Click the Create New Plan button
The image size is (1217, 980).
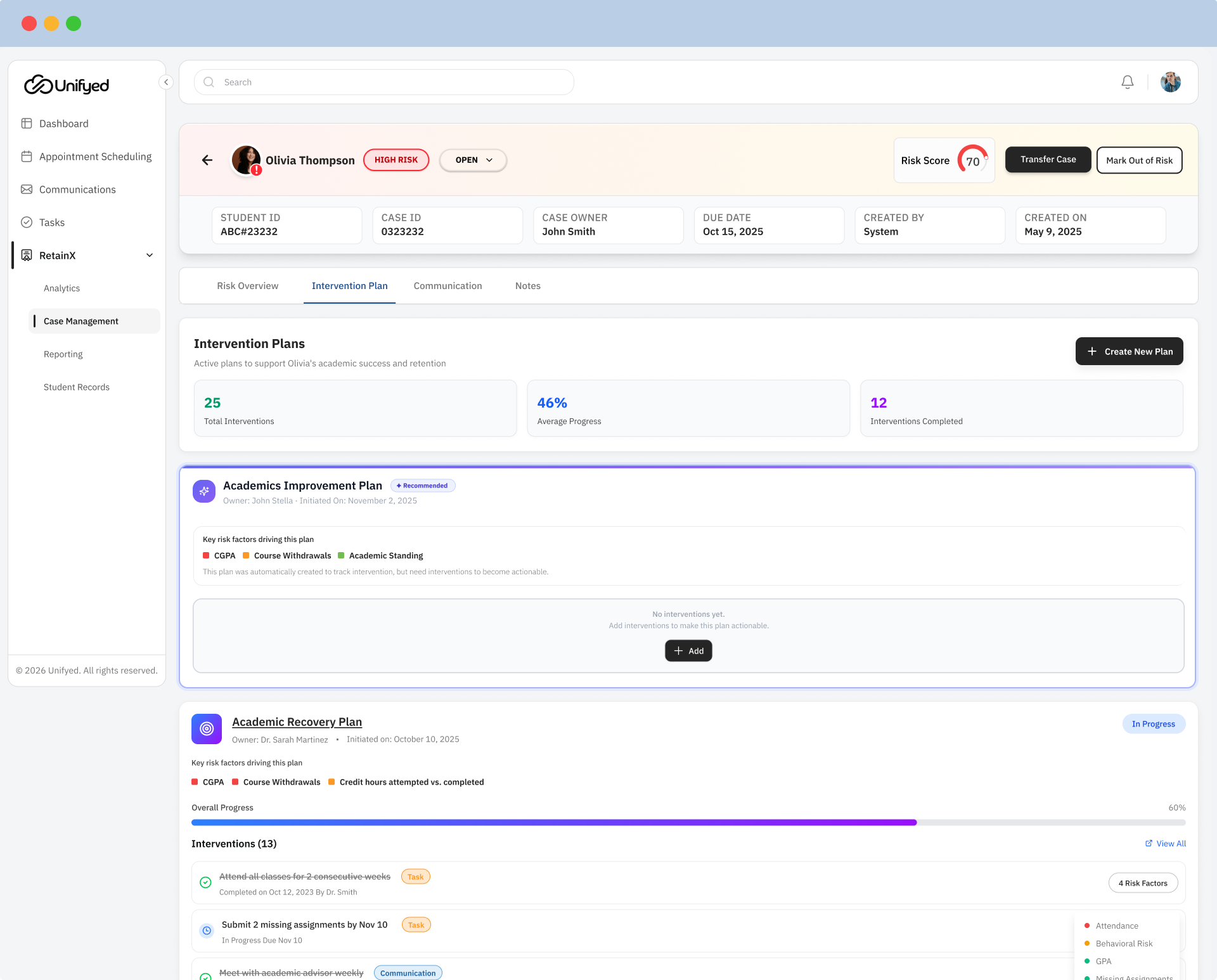click(1129, 351)
